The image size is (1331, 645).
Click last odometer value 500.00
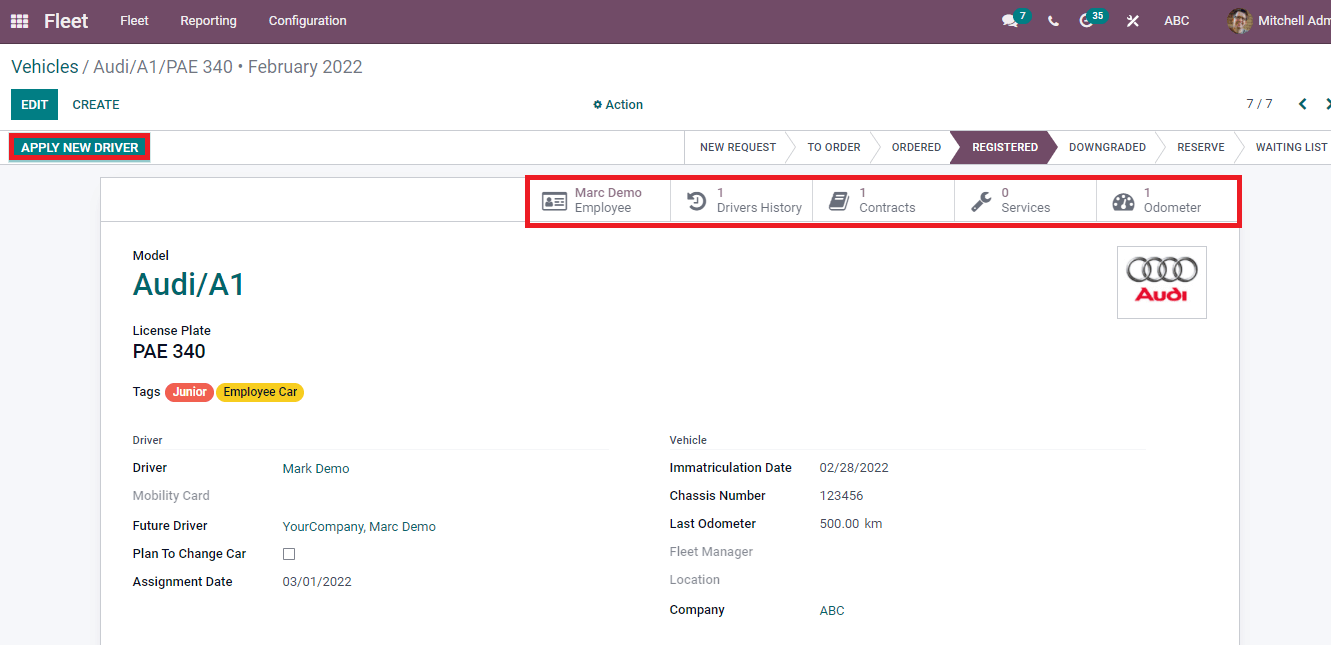[x=839, y=524]
